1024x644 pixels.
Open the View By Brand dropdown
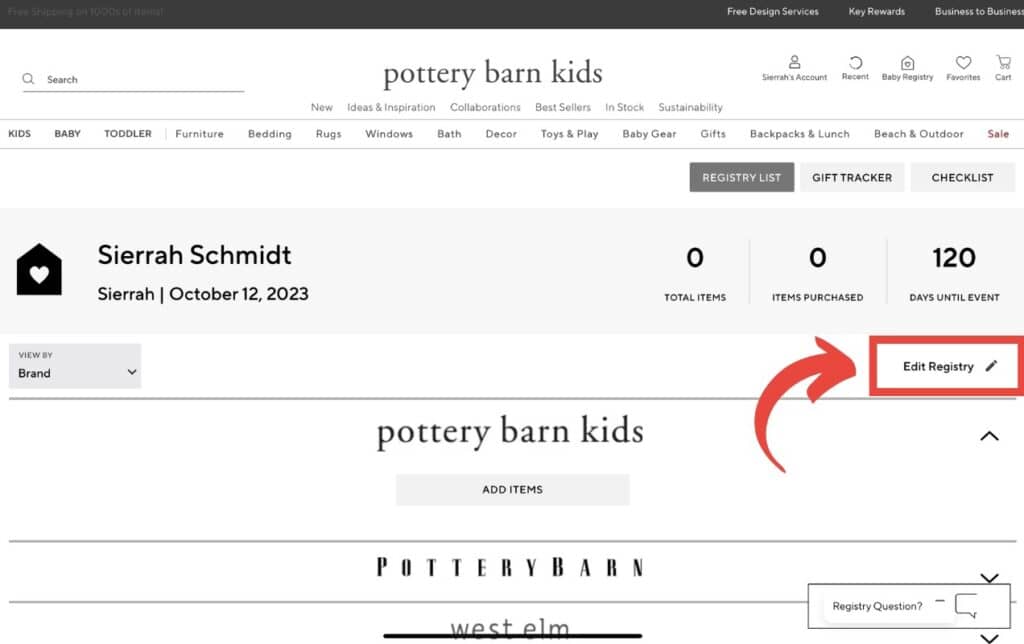pos(74,366)
